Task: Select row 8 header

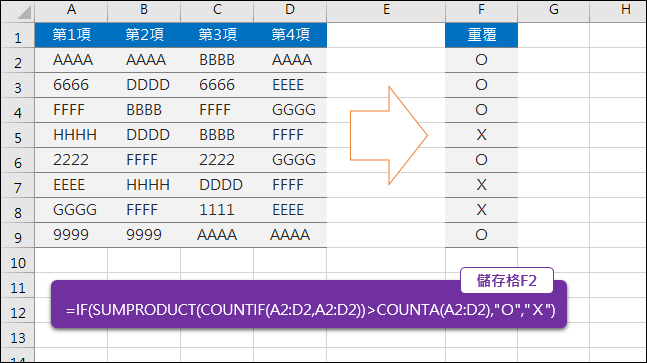Action: [x=18, y=210]
